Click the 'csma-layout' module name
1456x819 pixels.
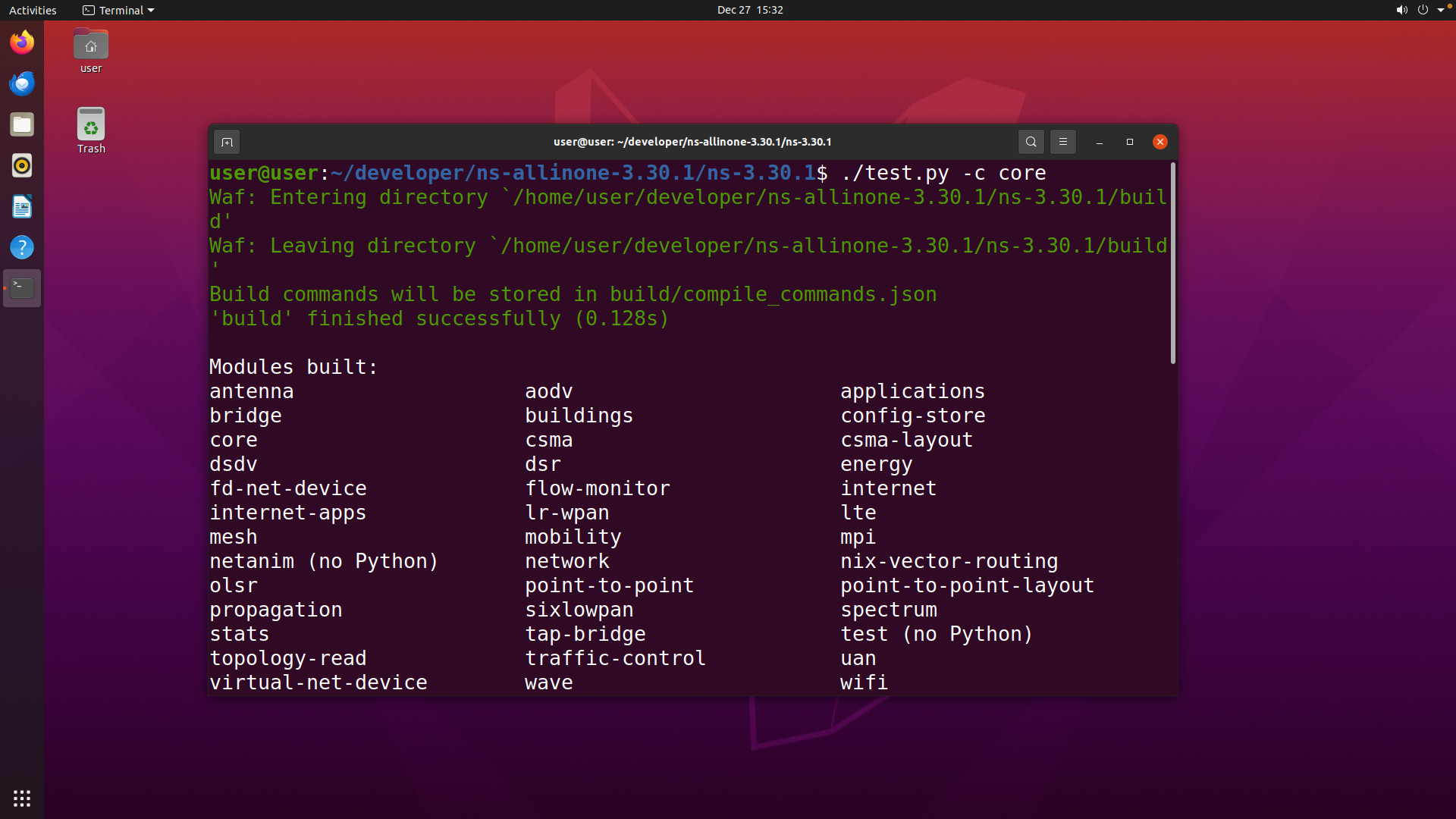(906, 440)
